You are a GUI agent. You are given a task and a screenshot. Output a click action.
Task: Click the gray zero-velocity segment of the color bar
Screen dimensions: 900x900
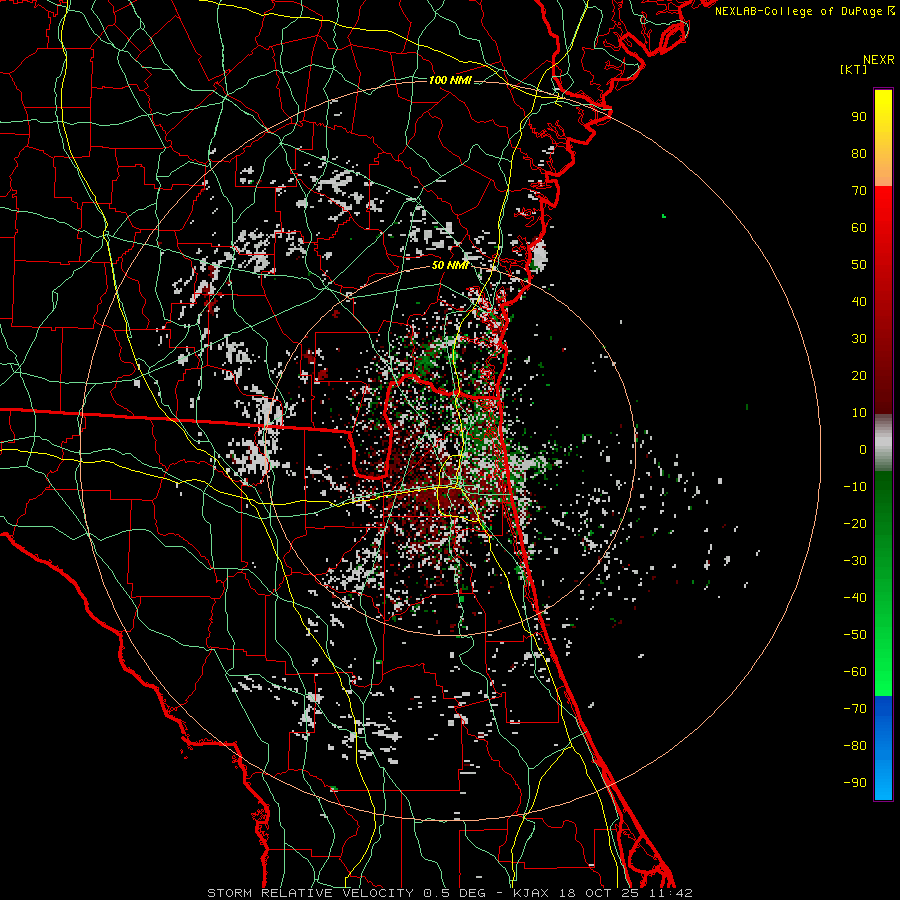883,443
